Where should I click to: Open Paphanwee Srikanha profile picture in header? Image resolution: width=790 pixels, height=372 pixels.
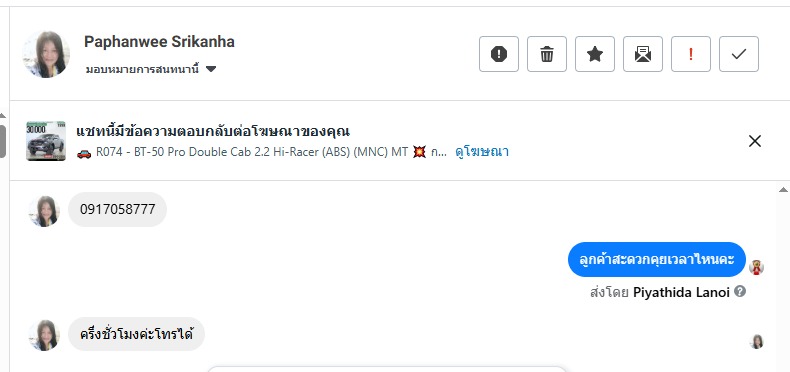(x=46, y=54)
